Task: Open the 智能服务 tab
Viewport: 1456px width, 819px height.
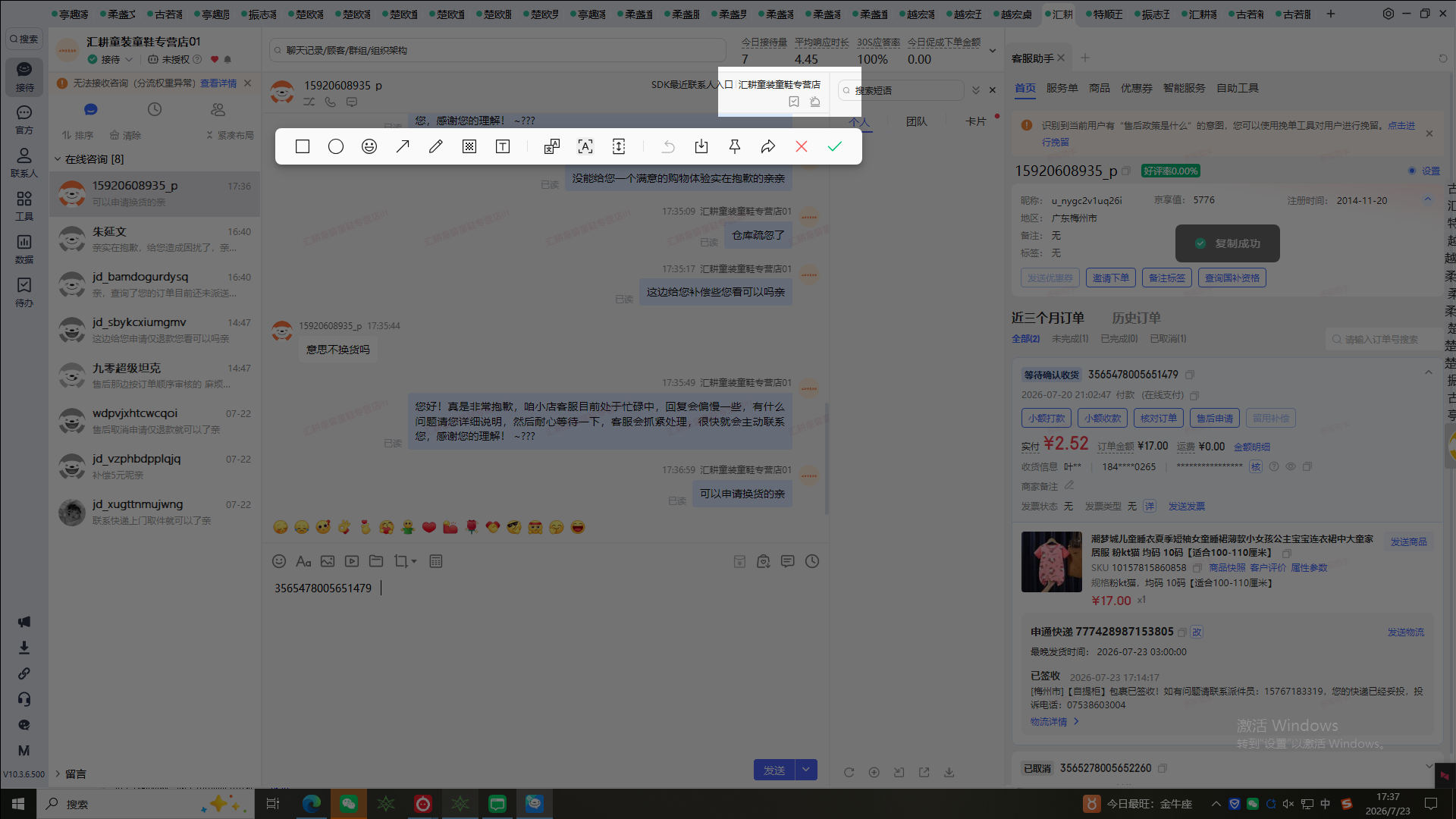Action: coord(1185,88)
